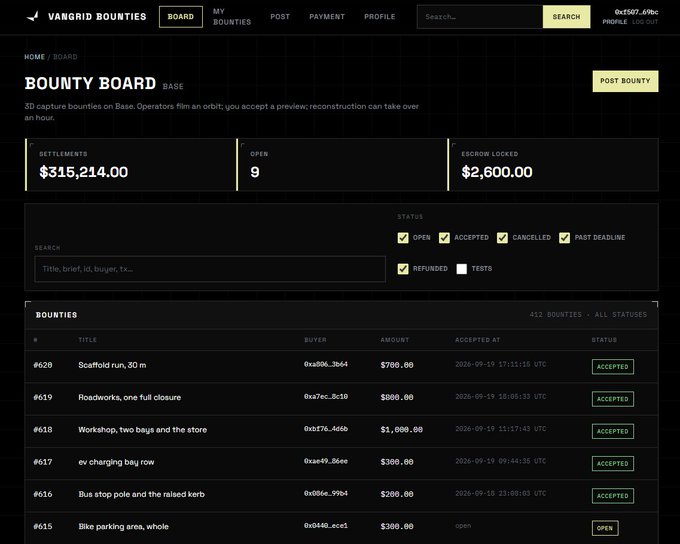Image resolution: width=680 pixels, height=544 pixels.
Task: Click buyer address 0x086e…99b4
Action: 326,493
